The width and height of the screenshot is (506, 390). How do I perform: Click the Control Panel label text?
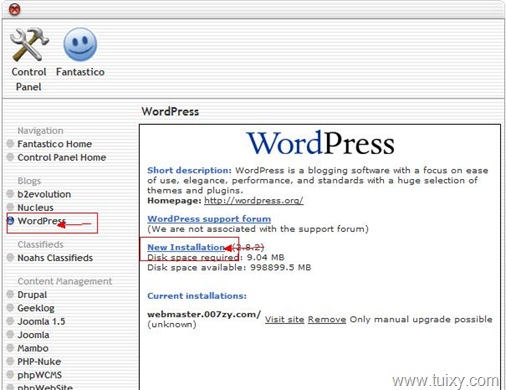[29, 79]
